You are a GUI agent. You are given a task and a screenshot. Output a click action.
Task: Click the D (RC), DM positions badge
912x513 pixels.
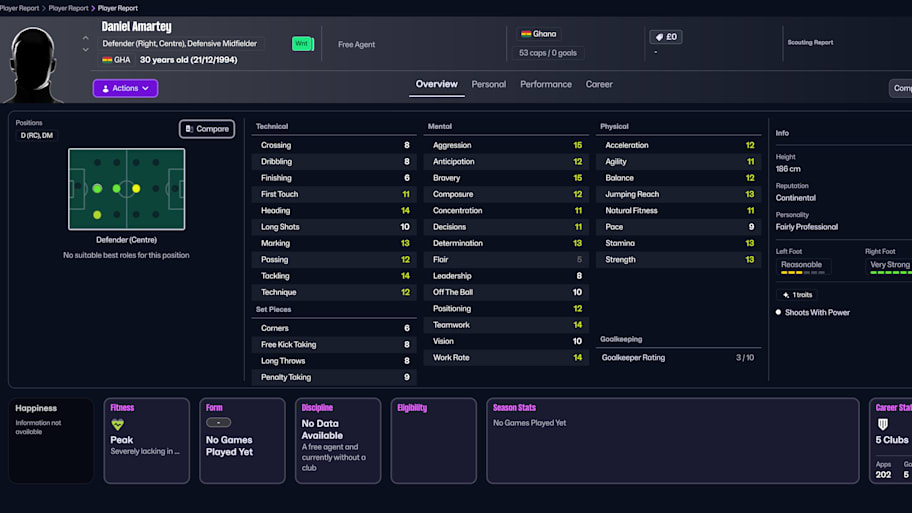pyautogui.click(x=37, y=136)
